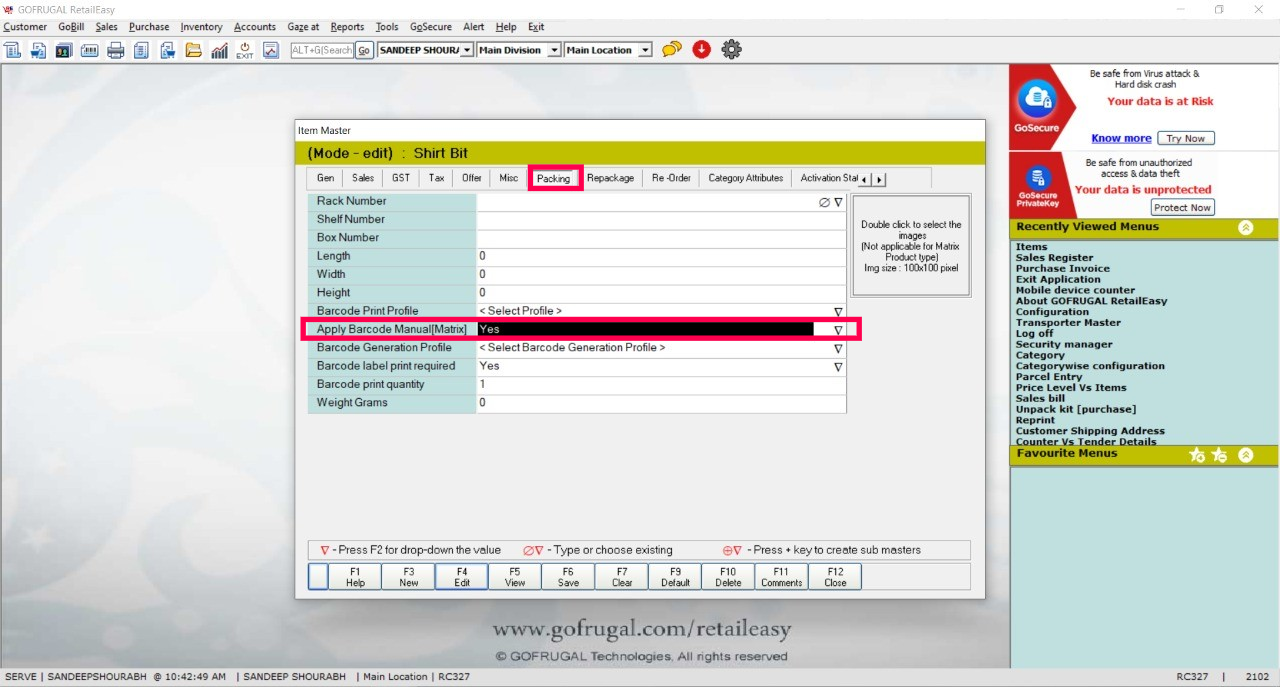This screenshot has height=687, width=1280.
Task: Click the Shelf Number input field
Action: 661,220
